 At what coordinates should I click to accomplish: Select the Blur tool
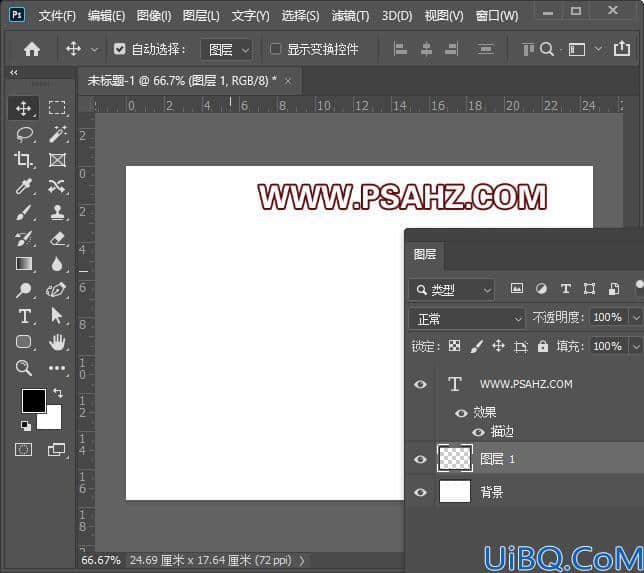57,264
